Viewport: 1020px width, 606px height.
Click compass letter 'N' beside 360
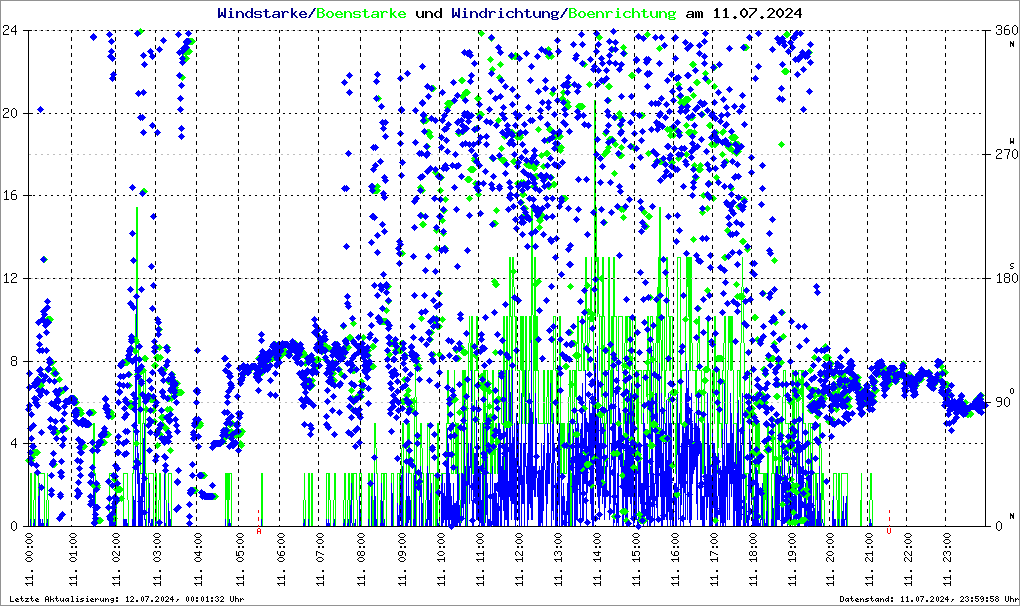[x=1012, y=44]
